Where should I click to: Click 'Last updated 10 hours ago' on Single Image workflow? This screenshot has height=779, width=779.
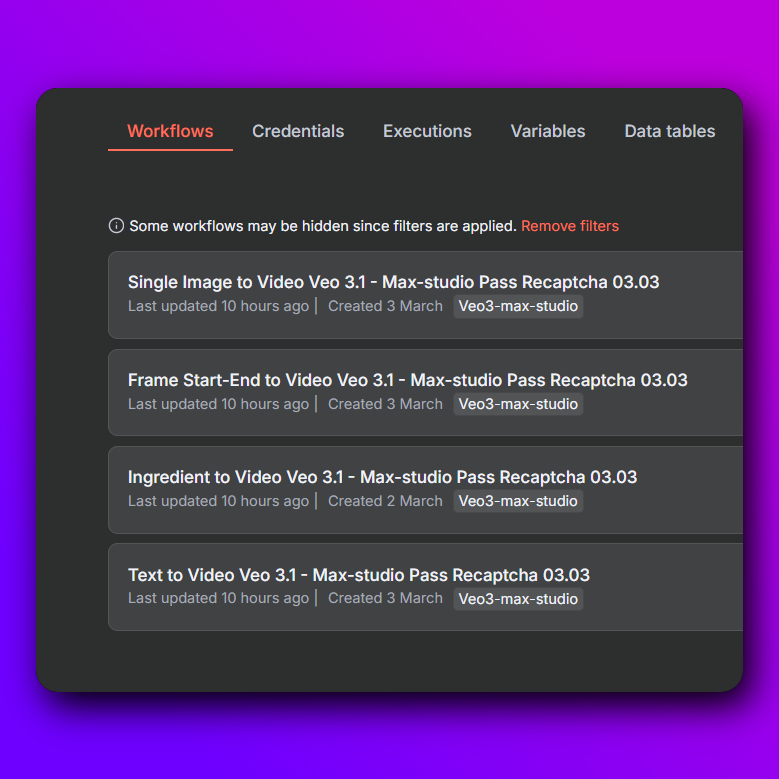pos(219,306)
